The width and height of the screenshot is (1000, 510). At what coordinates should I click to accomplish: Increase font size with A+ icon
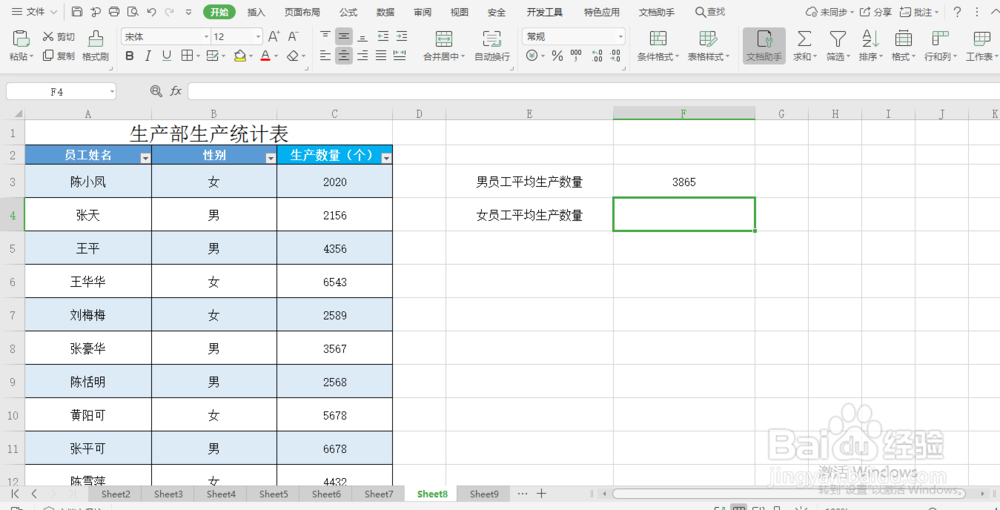point(274,37)
